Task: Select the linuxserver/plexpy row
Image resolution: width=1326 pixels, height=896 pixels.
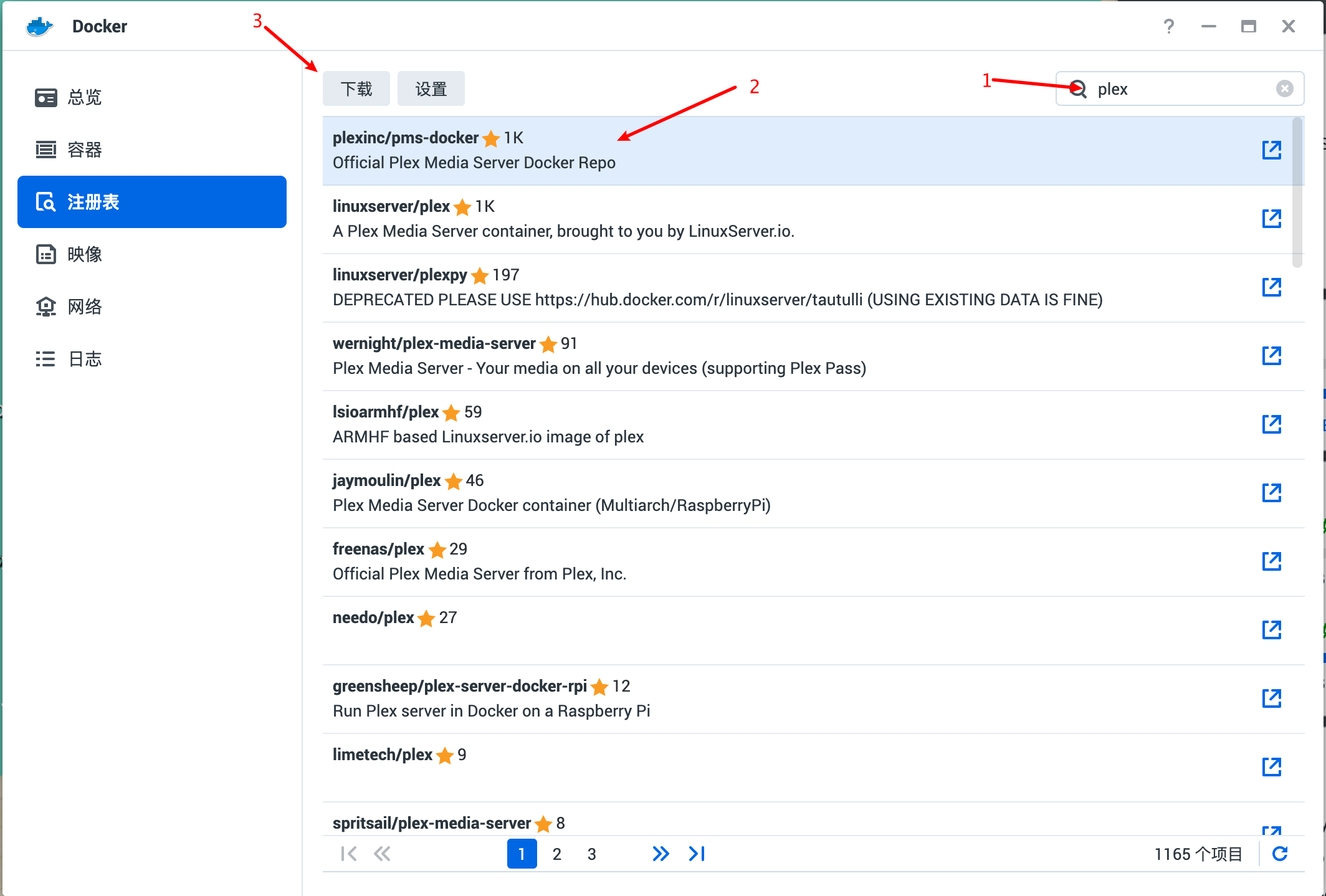Action: tap(807, 288)
